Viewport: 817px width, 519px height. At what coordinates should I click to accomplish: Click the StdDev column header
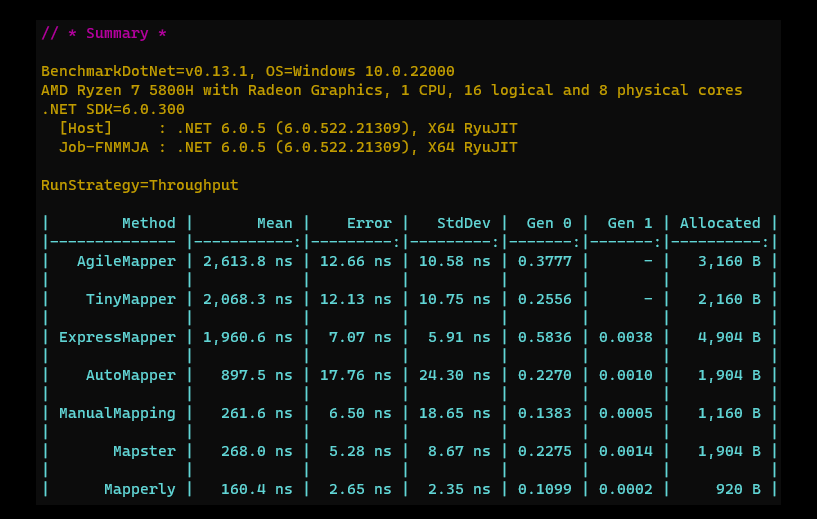pos(463,223)
